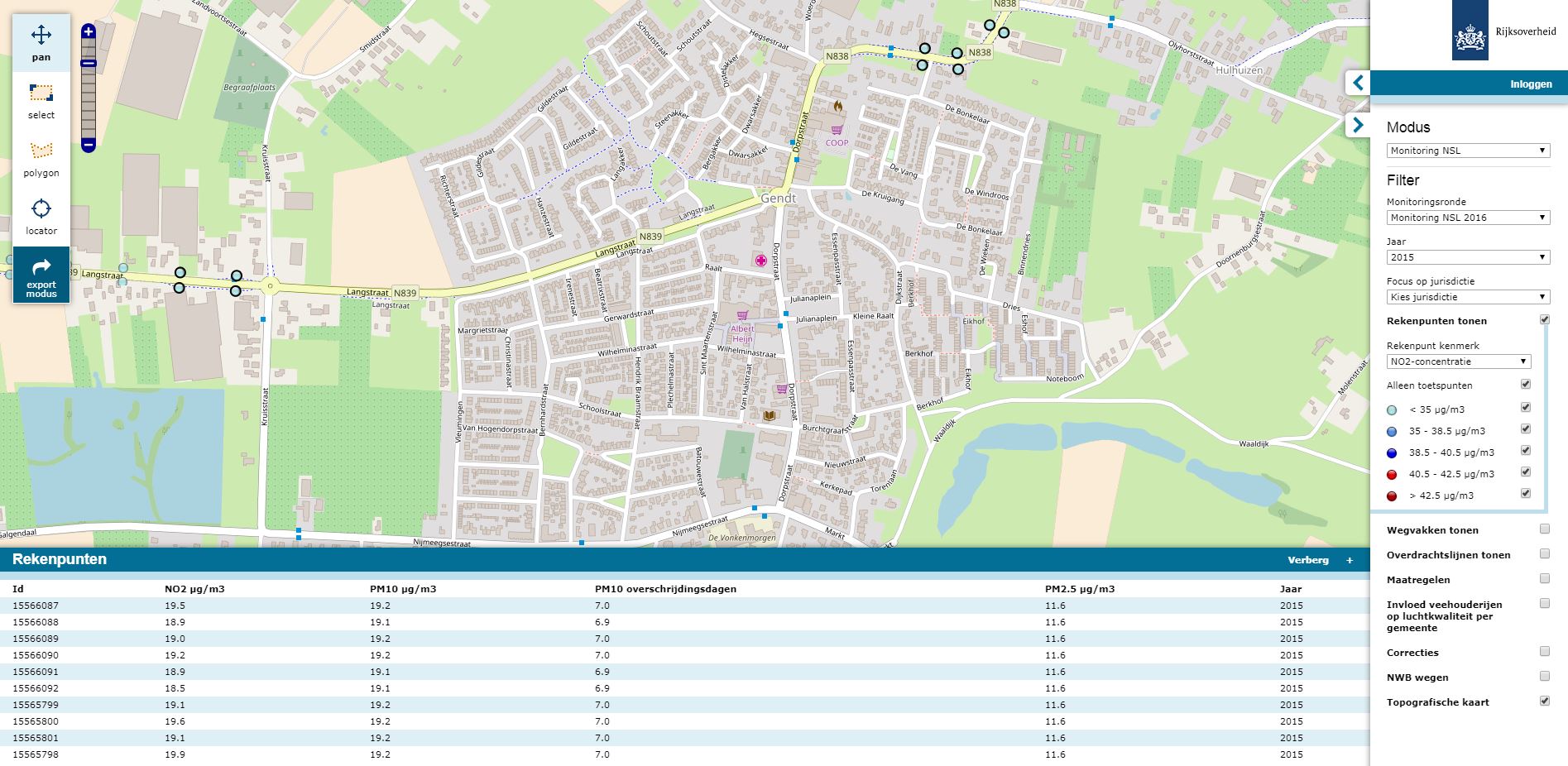Click the NO2 µg/m3 column header
The image size is (1568, 766).
[194, 589]
